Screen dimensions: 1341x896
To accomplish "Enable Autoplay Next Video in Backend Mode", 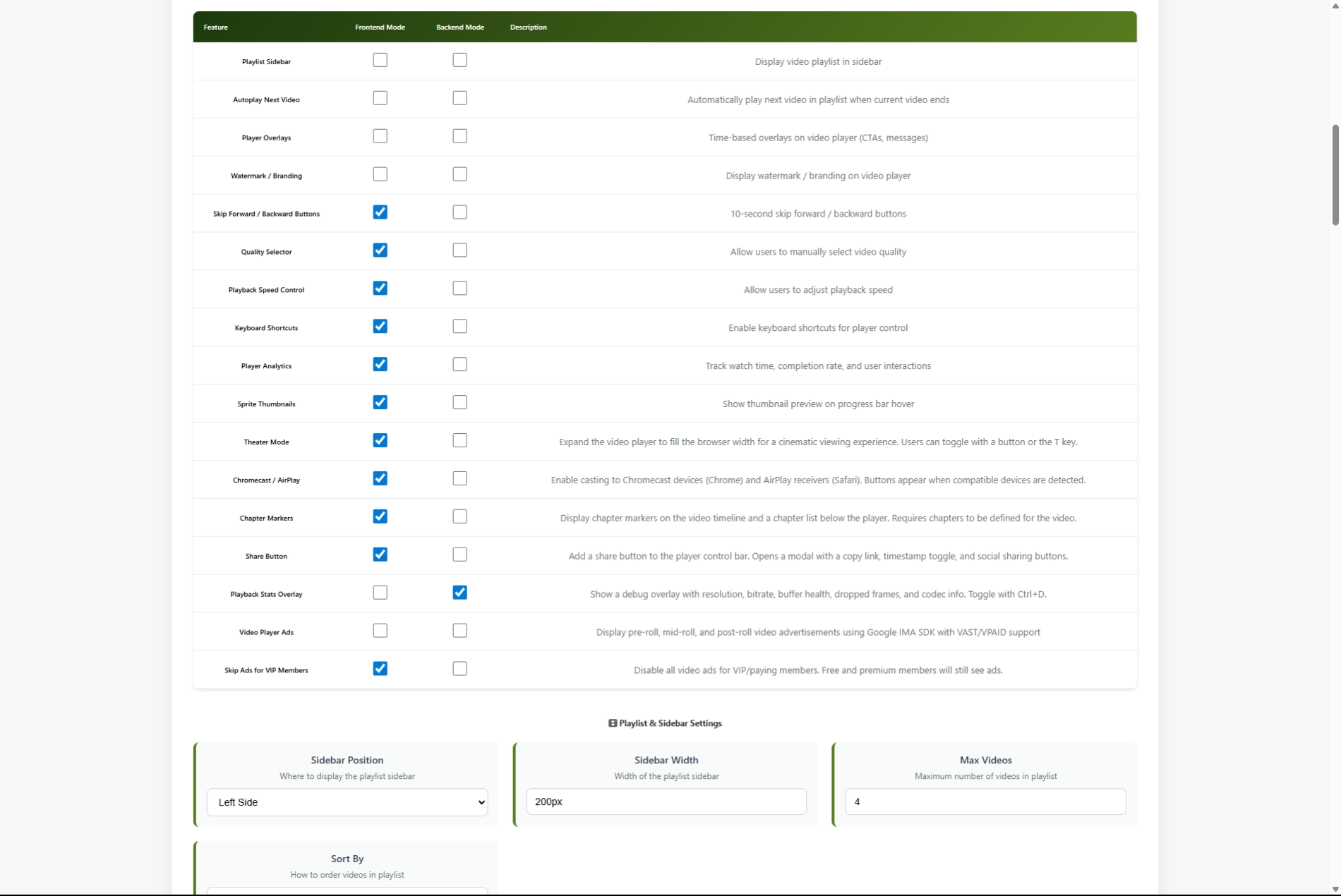I will [459, 99].
